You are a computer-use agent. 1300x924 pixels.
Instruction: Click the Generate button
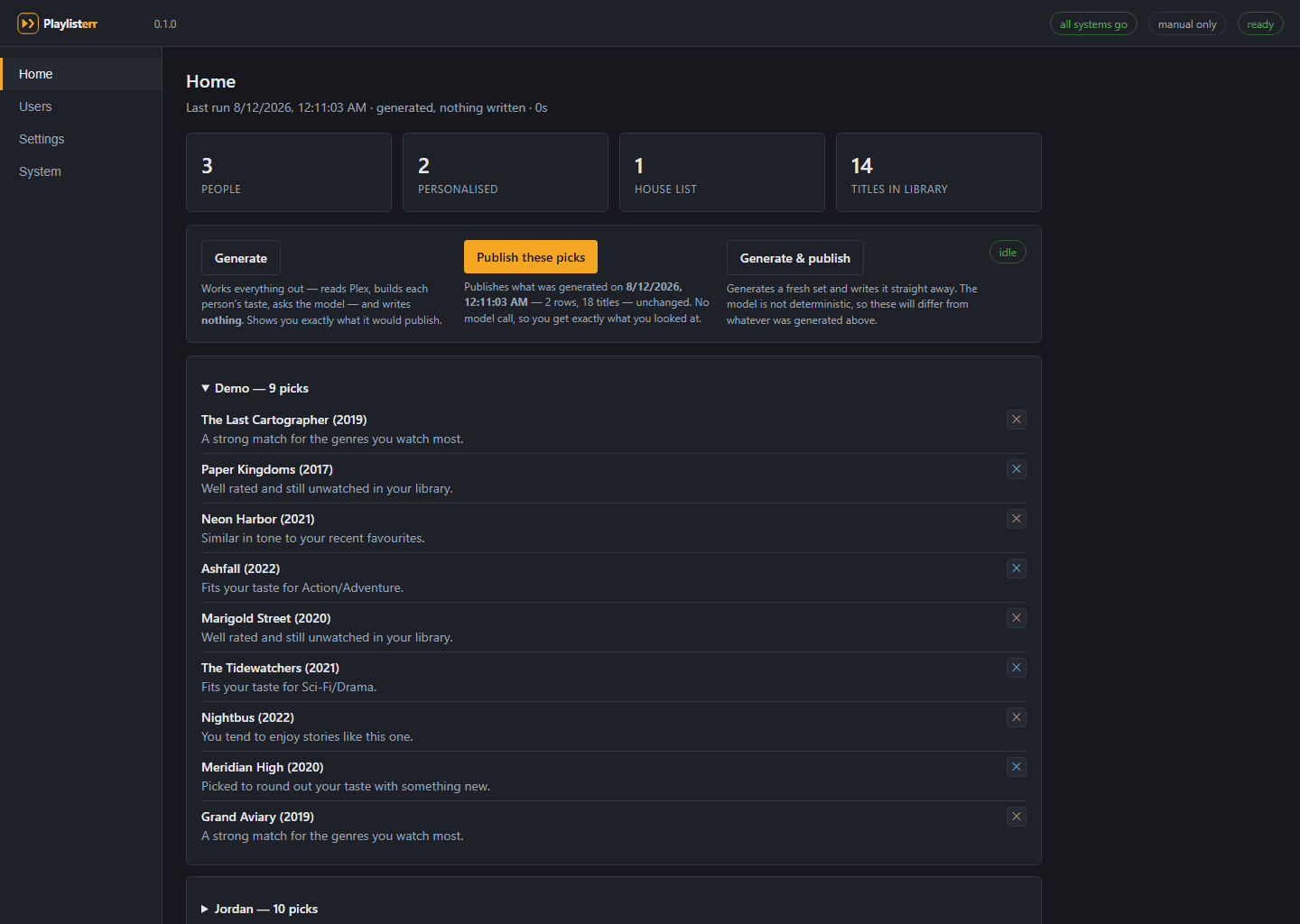(241, 258)
